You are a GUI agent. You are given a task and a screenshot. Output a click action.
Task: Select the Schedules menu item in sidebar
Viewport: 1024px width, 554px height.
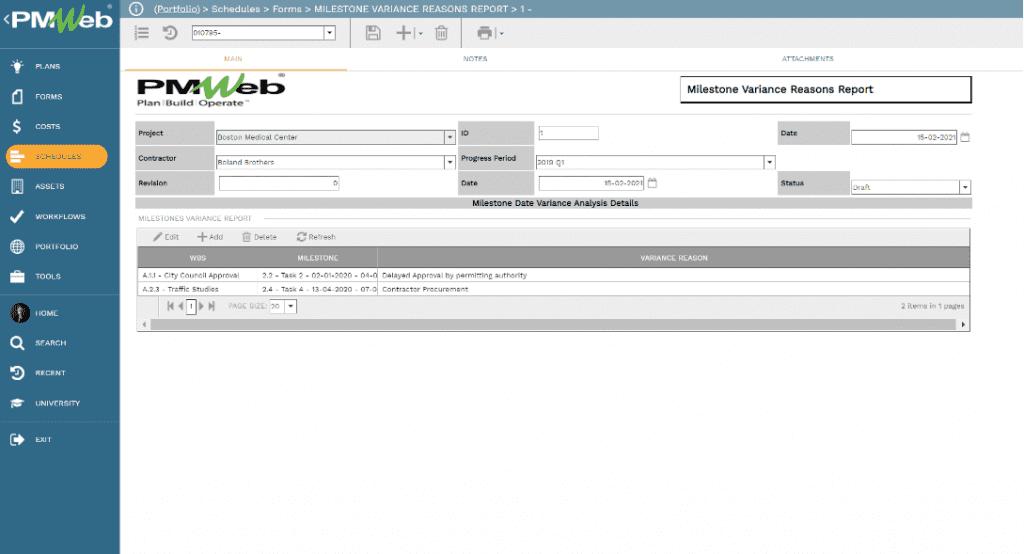57,156
